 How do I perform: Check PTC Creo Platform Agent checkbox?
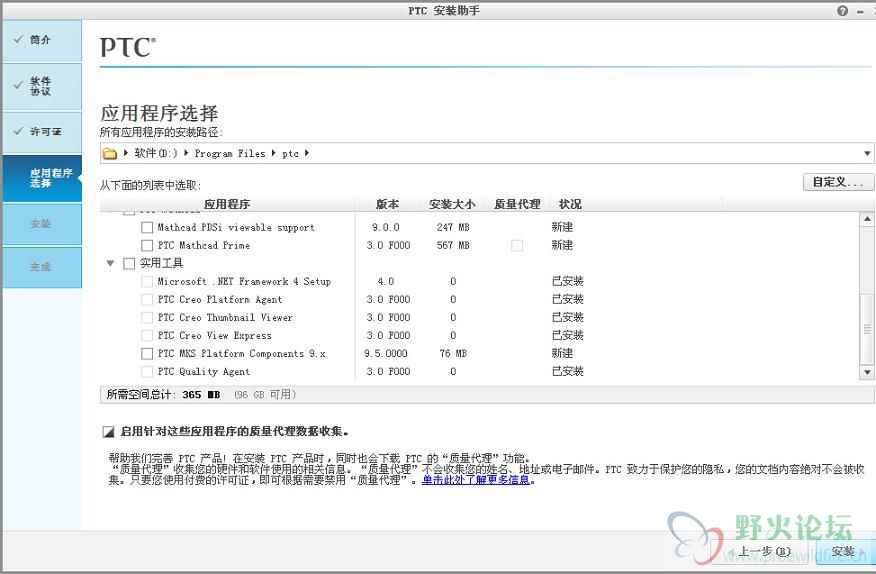point(147,300)
